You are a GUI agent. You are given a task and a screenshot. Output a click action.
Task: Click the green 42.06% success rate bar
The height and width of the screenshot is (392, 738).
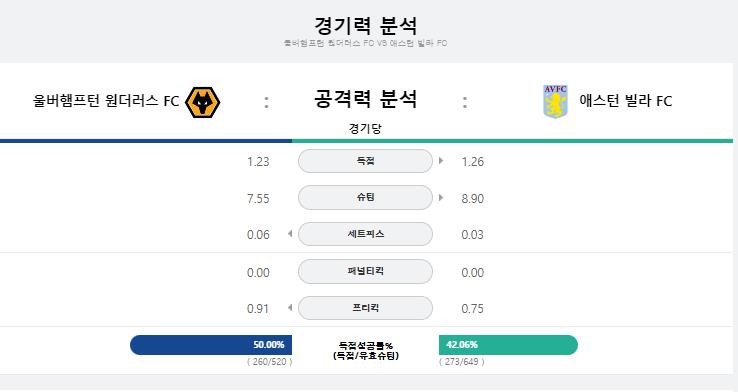click(x=508, y=345)
